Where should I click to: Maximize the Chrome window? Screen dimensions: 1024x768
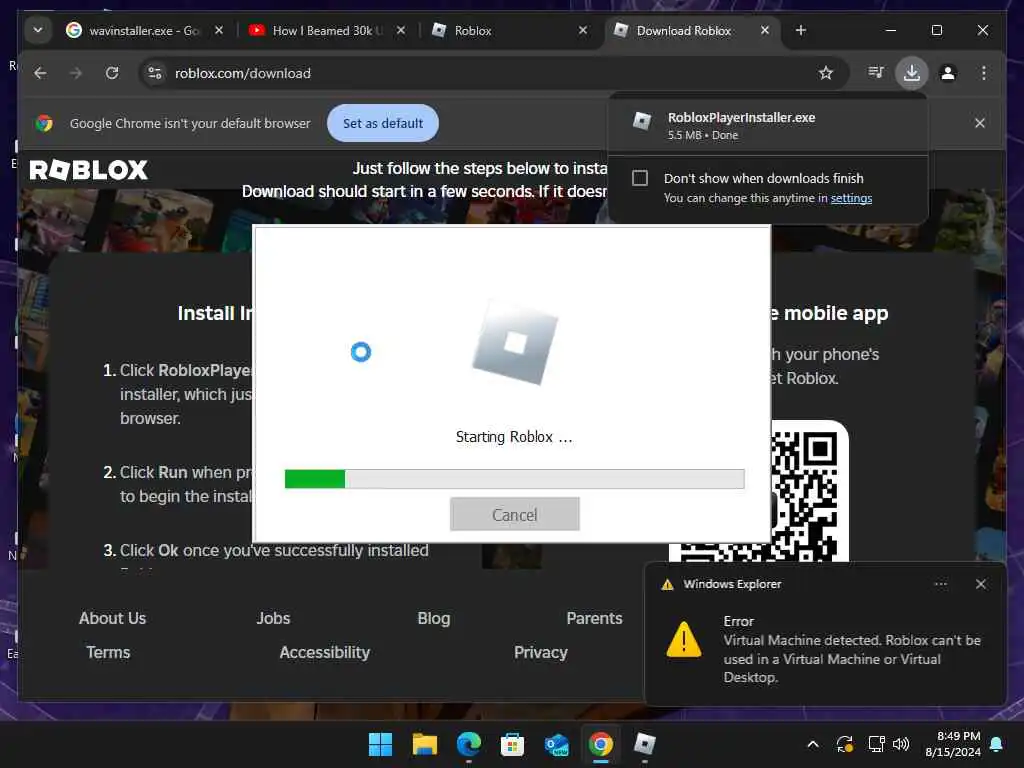pos(936,30)
